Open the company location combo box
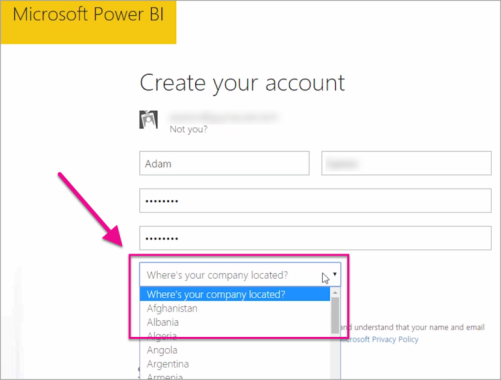Image resolution: width=501 pixels, height=380 pixels. pos(240,275)
